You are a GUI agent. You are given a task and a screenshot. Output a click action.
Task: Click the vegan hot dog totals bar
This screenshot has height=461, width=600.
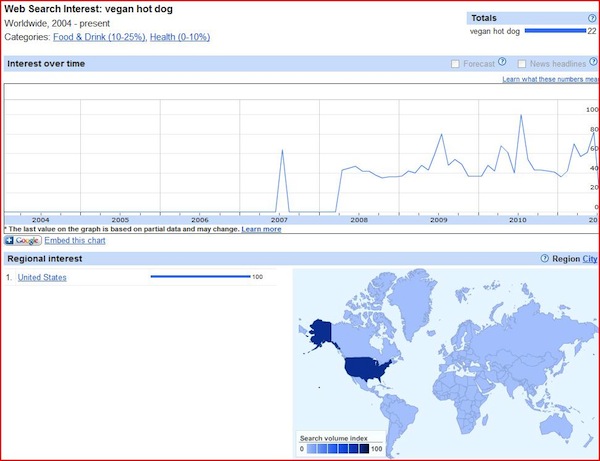[554, 31]
